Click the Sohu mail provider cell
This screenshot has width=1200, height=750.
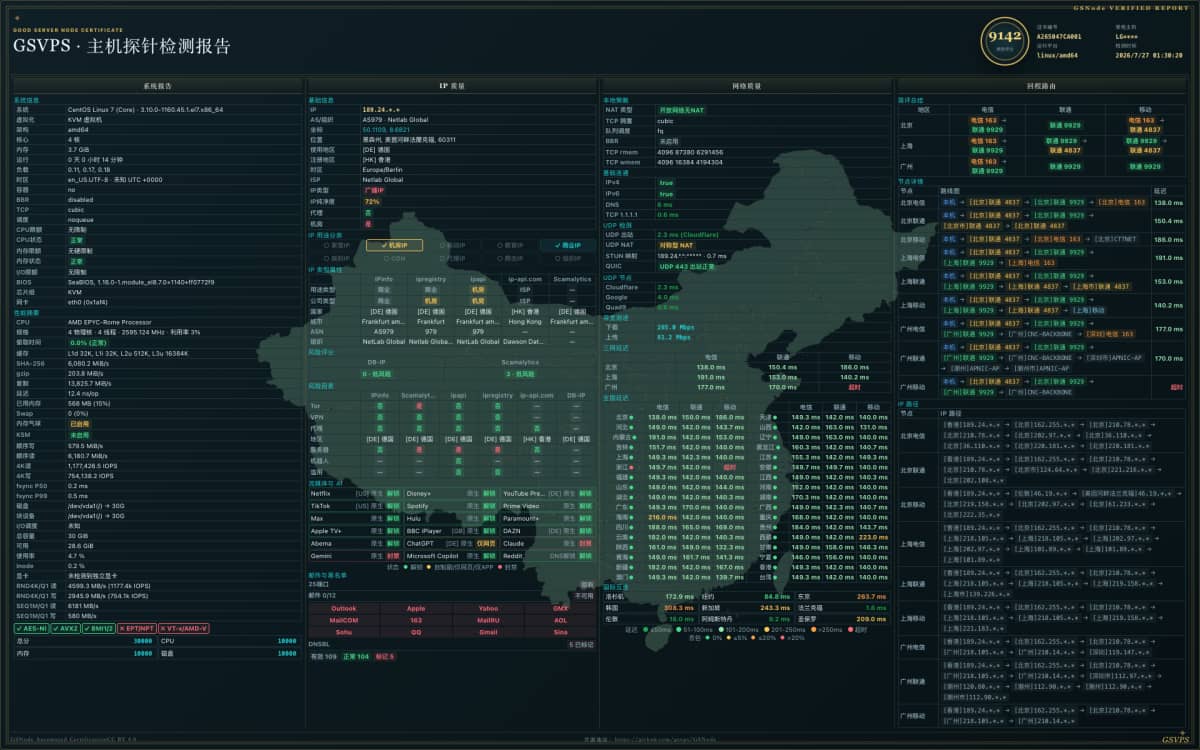coord(343,632)
